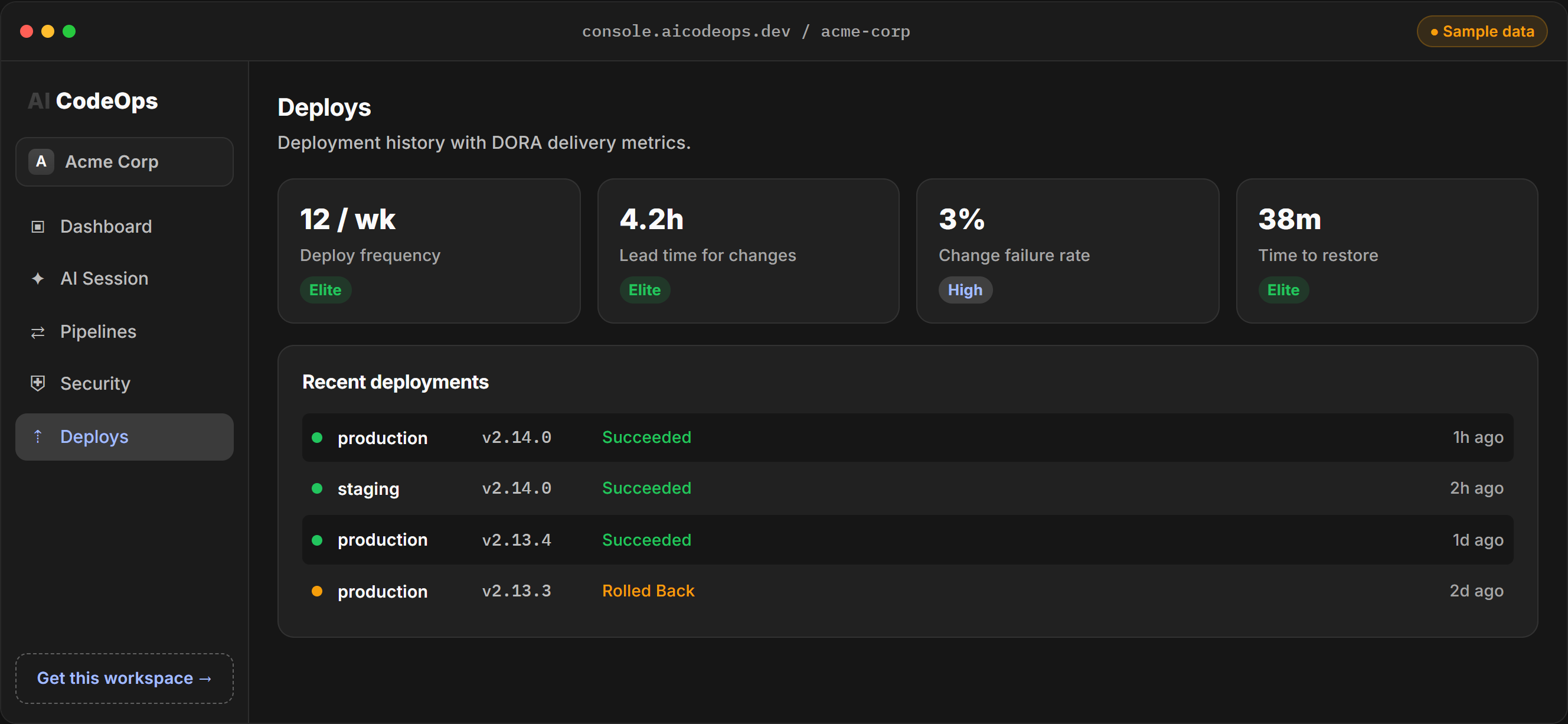Navigate to Security section
This screenshot has height=724, width=1568.
pos(124,384)
